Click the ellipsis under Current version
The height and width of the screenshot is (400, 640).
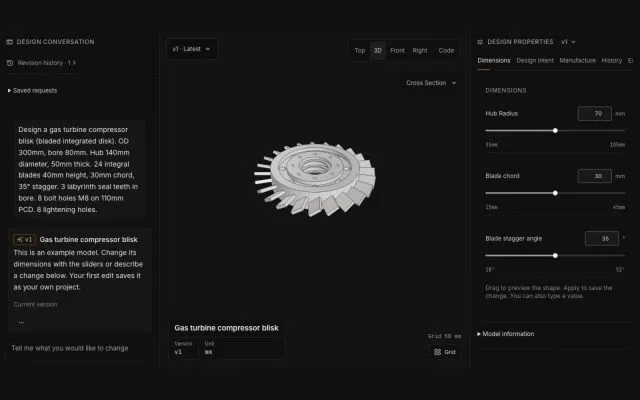(21, 322)
